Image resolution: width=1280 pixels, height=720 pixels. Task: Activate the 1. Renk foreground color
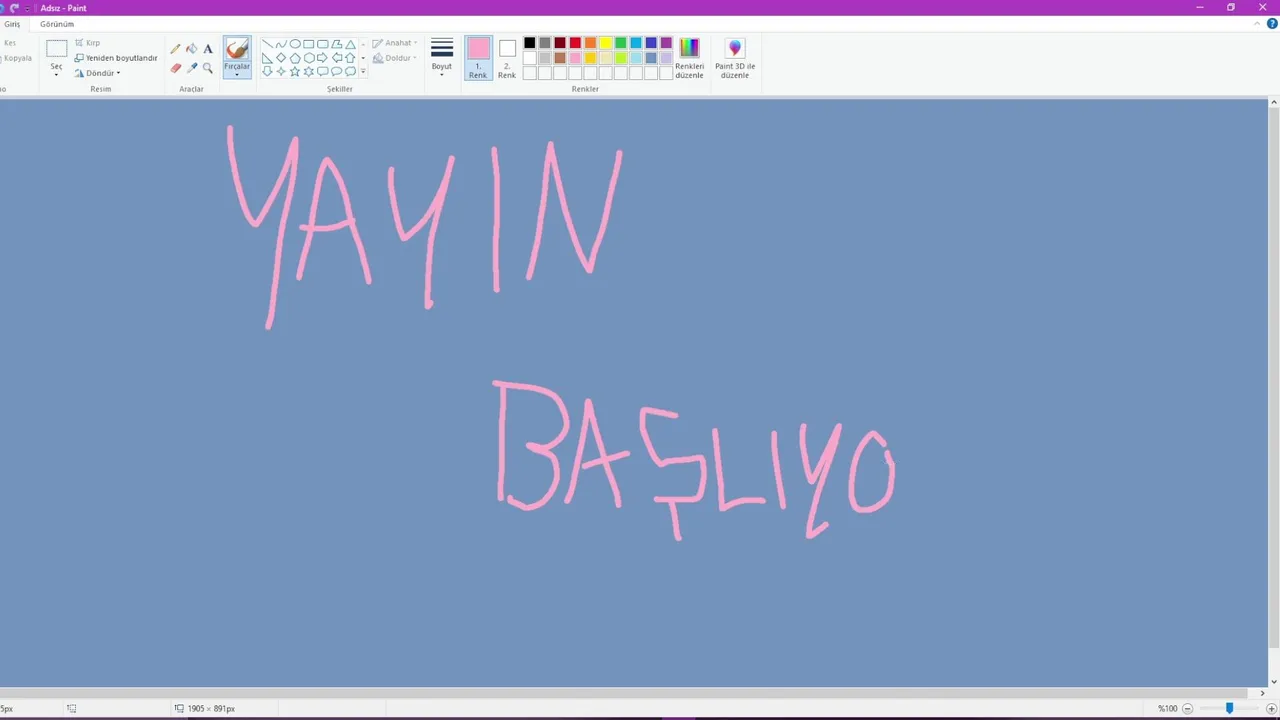[478, 59]
